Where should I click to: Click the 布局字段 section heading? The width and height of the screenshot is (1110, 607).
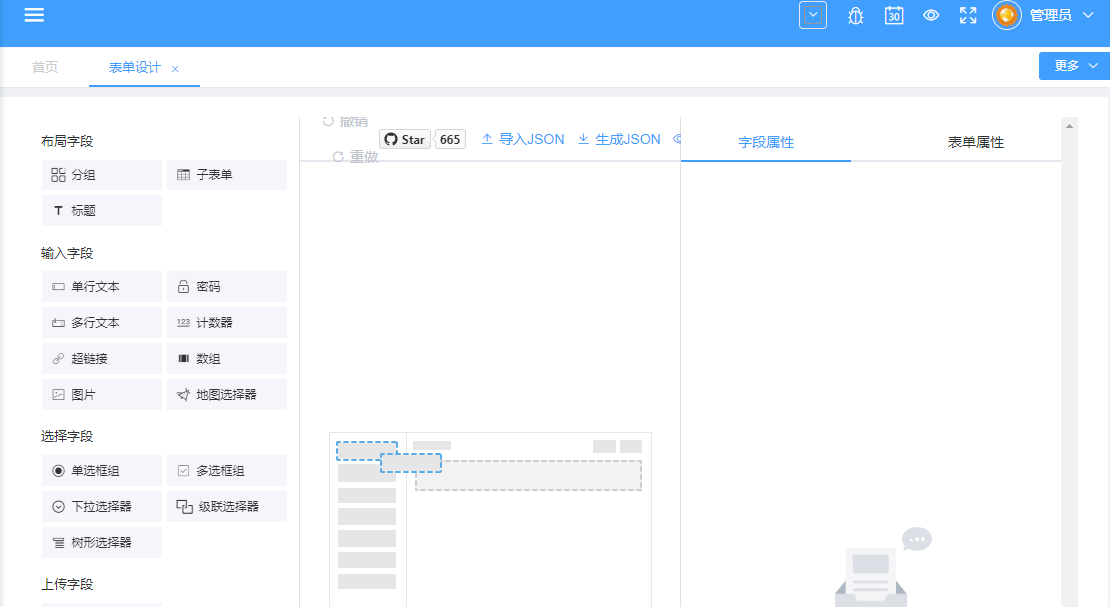point(67,141)
